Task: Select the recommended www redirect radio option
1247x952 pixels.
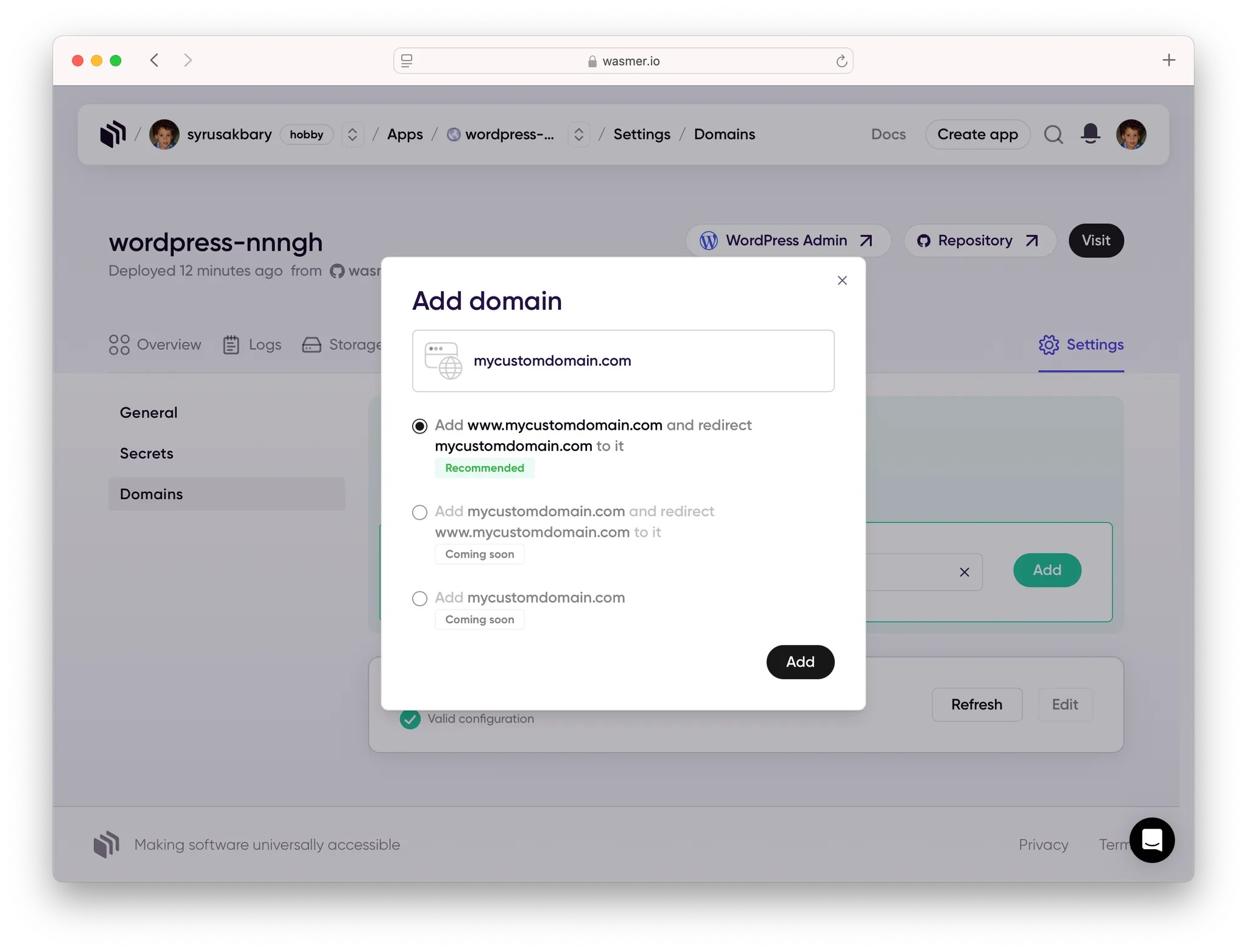Action: (420, 426)
